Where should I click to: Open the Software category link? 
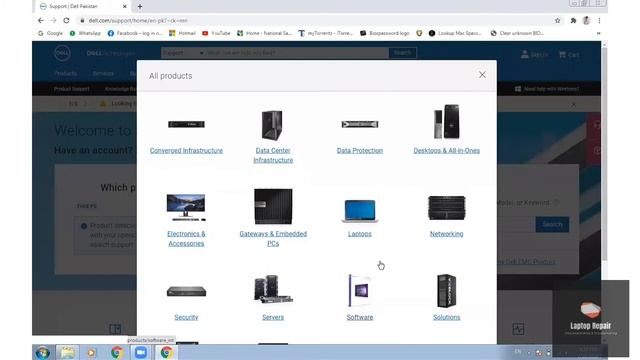[x=360, y=317]
